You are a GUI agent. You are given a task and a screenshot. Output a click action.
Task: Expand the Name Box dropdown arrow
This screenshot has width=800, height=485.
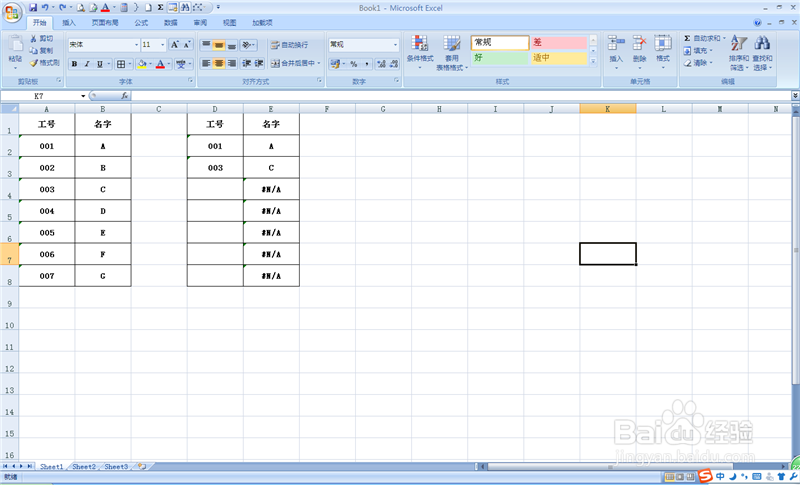tap(83, 96)
